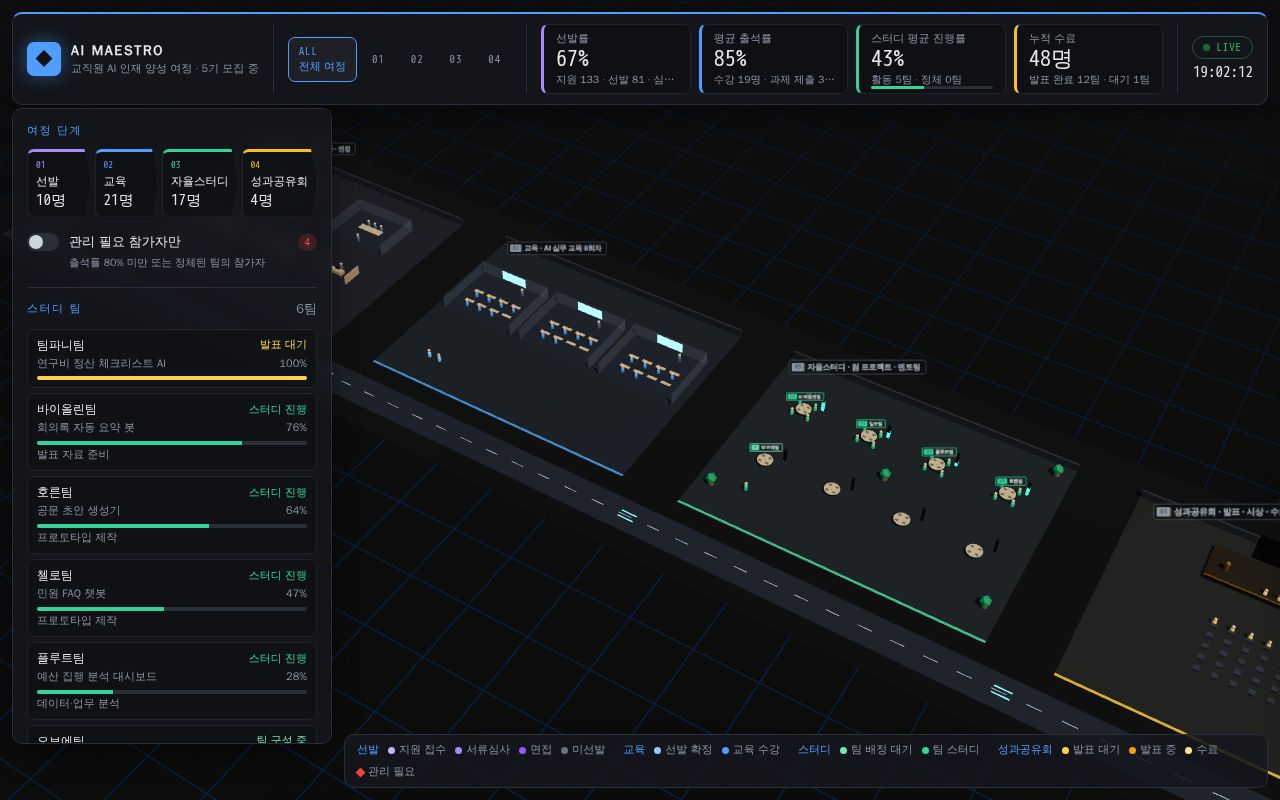This screenshot has height=800, width=1280.
Task: Click the 지원 접수 legend dot
Action: click(x=392, y=750)
